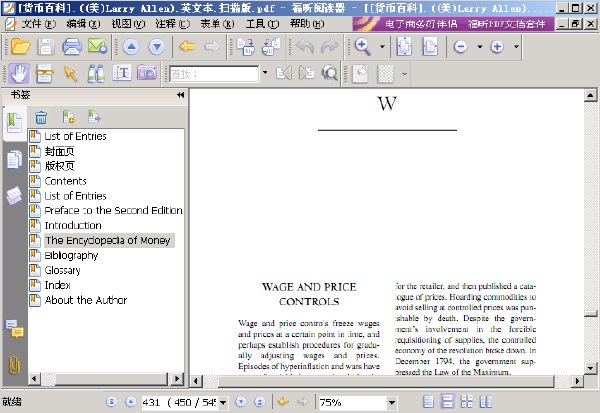This screenshot has height=413, width=600.
Task: Click the Print icon in toolbar
Action: pyautogui.click(x=72, y=47)
